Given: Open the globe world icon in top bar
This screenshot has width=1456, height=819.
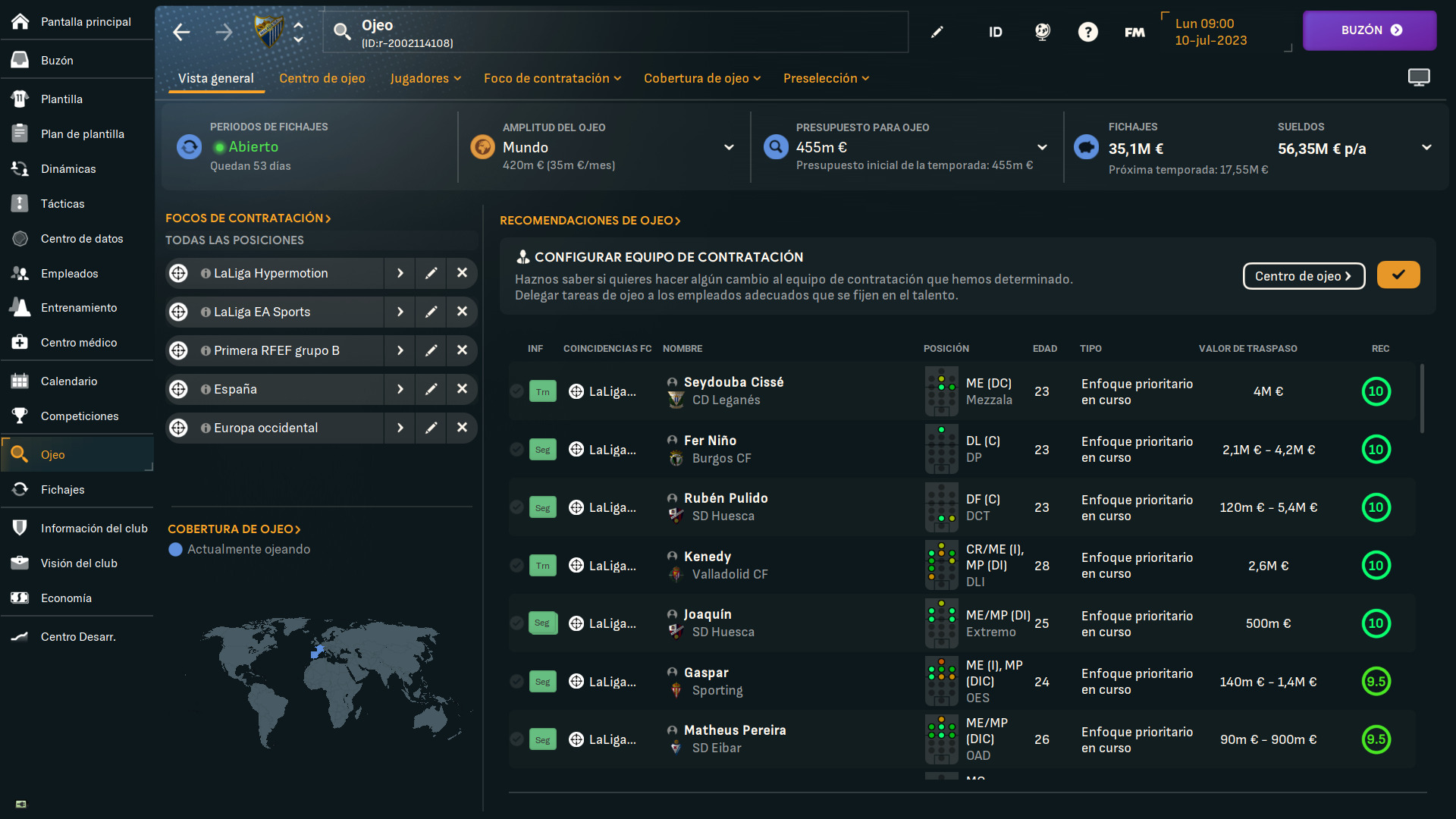Looking at the screenshot, I should pos(1043,32).
